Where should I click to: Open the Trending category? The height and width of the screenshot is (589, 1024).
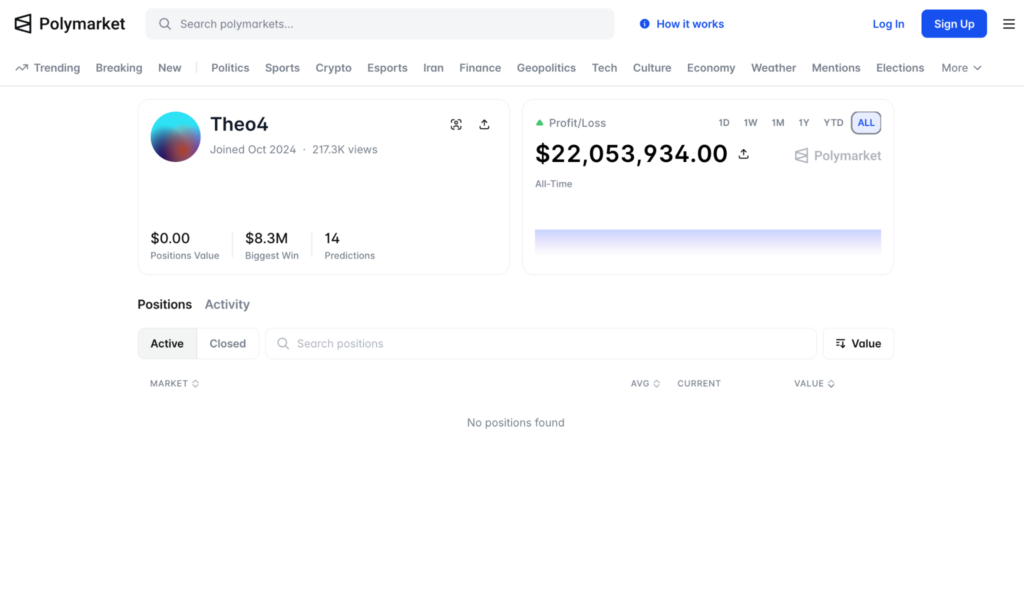48,68
